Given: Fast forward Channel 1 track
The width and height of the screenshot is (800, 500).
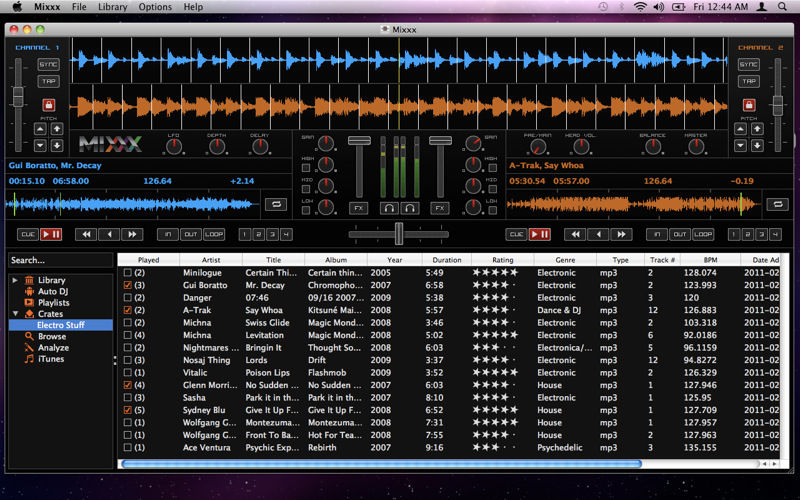Looking at the screenshot, I should coord(132,234).
